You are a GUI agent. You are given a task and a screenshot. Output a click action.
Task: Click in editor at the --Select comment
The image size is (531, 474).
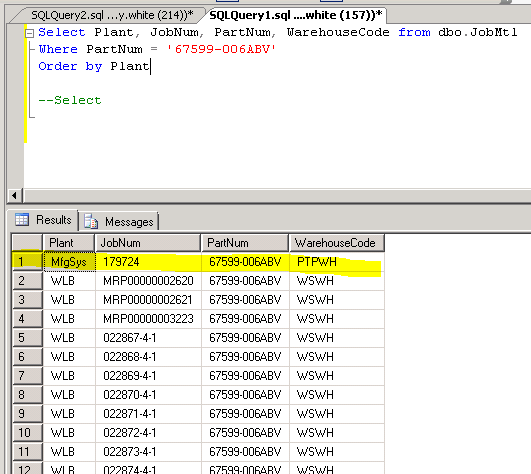(x=70, y=100)
